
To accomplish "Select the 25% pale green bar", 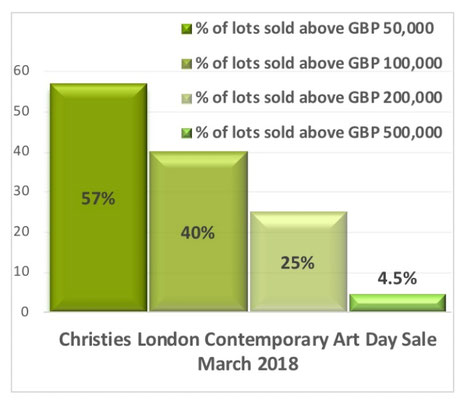I will 298,262.
